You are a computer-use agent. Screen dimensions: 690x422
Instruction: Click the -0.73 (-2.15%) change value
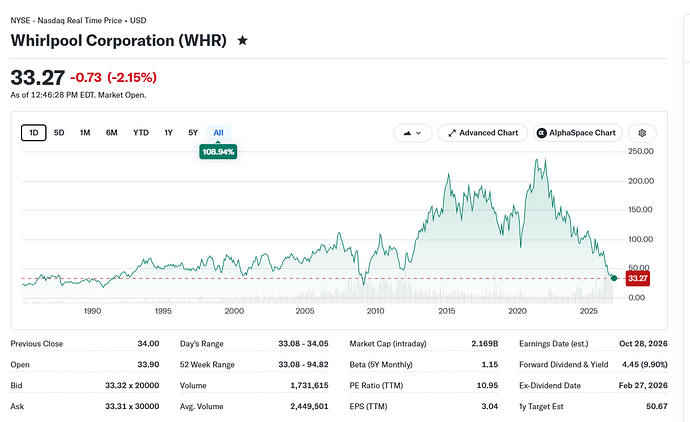tap(114, 78)
